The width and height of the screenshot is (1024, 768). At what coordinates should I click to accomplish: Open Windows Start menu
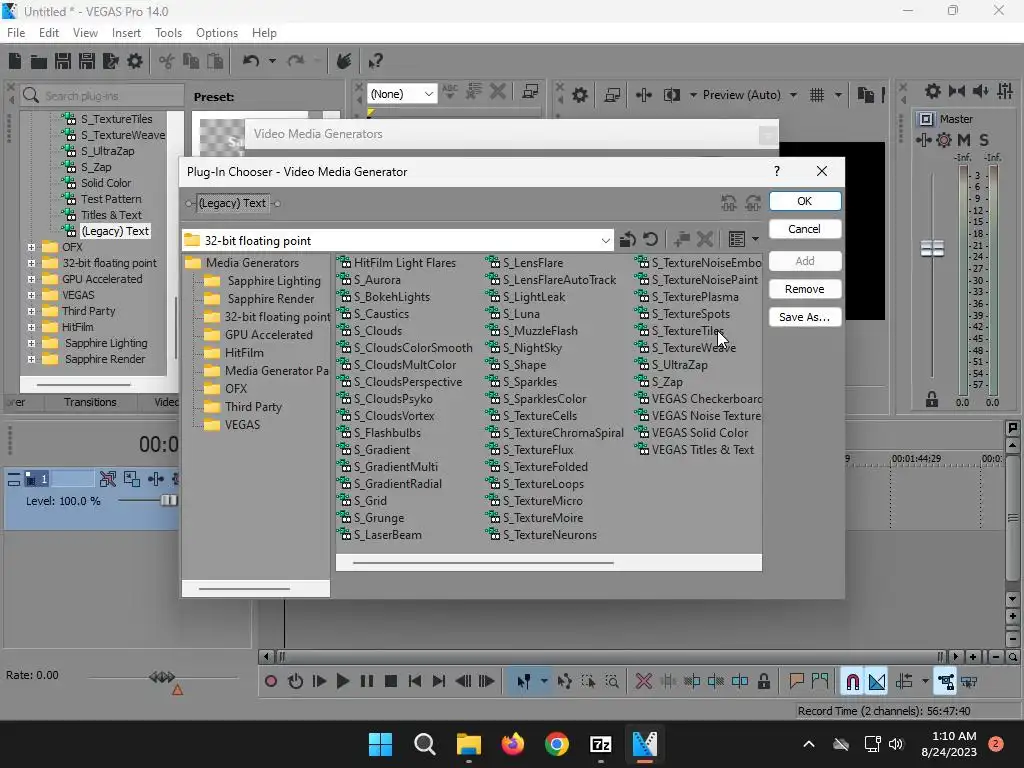point(380,744)
